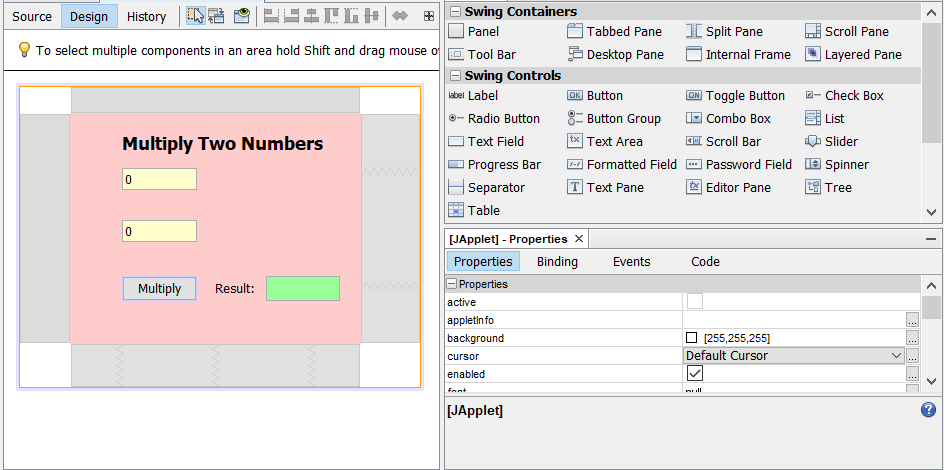Pick Editor Pane in palette
Viewport: 944px width, 470px height.
[728, 187]
